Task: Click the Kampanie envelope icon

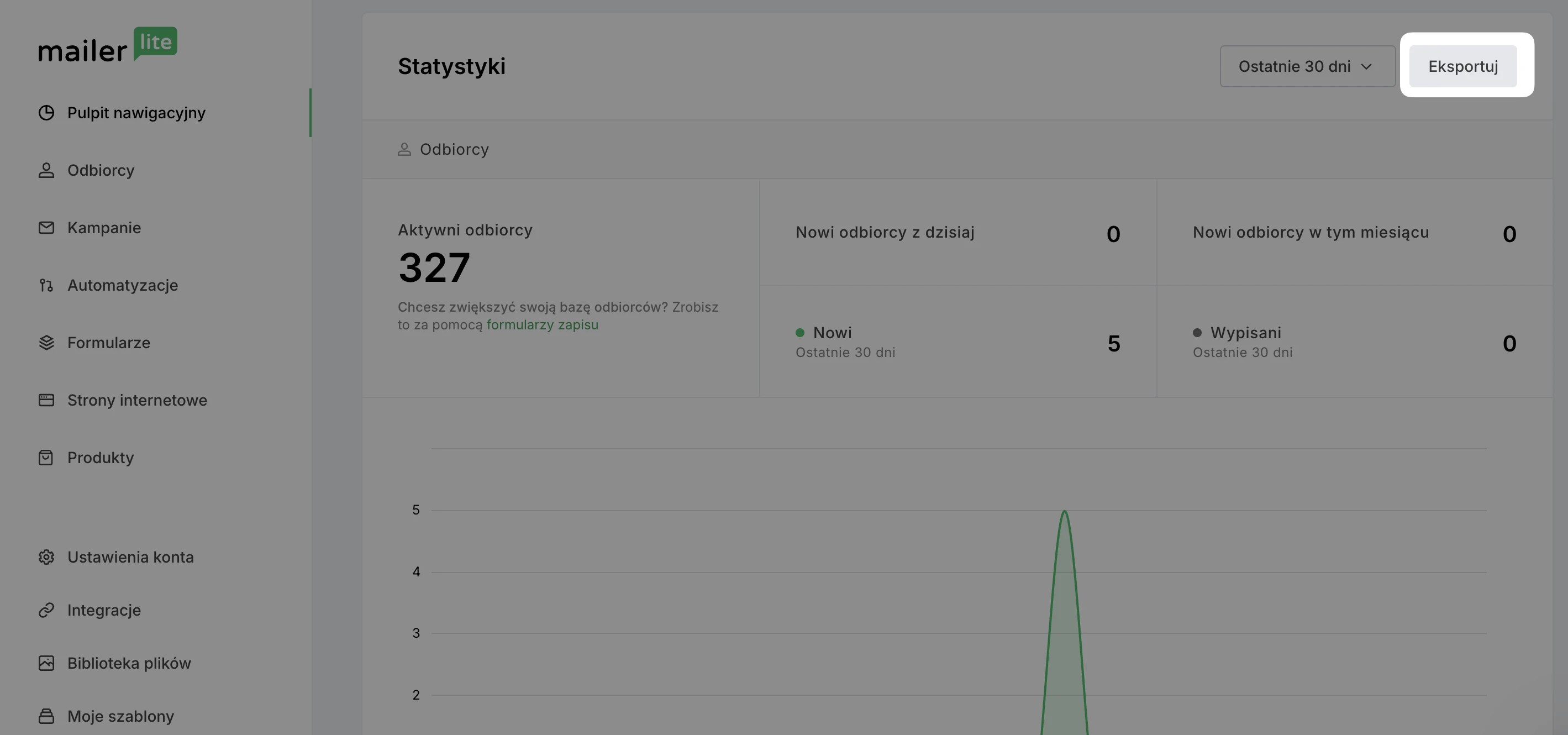Action: coord(46,228)
